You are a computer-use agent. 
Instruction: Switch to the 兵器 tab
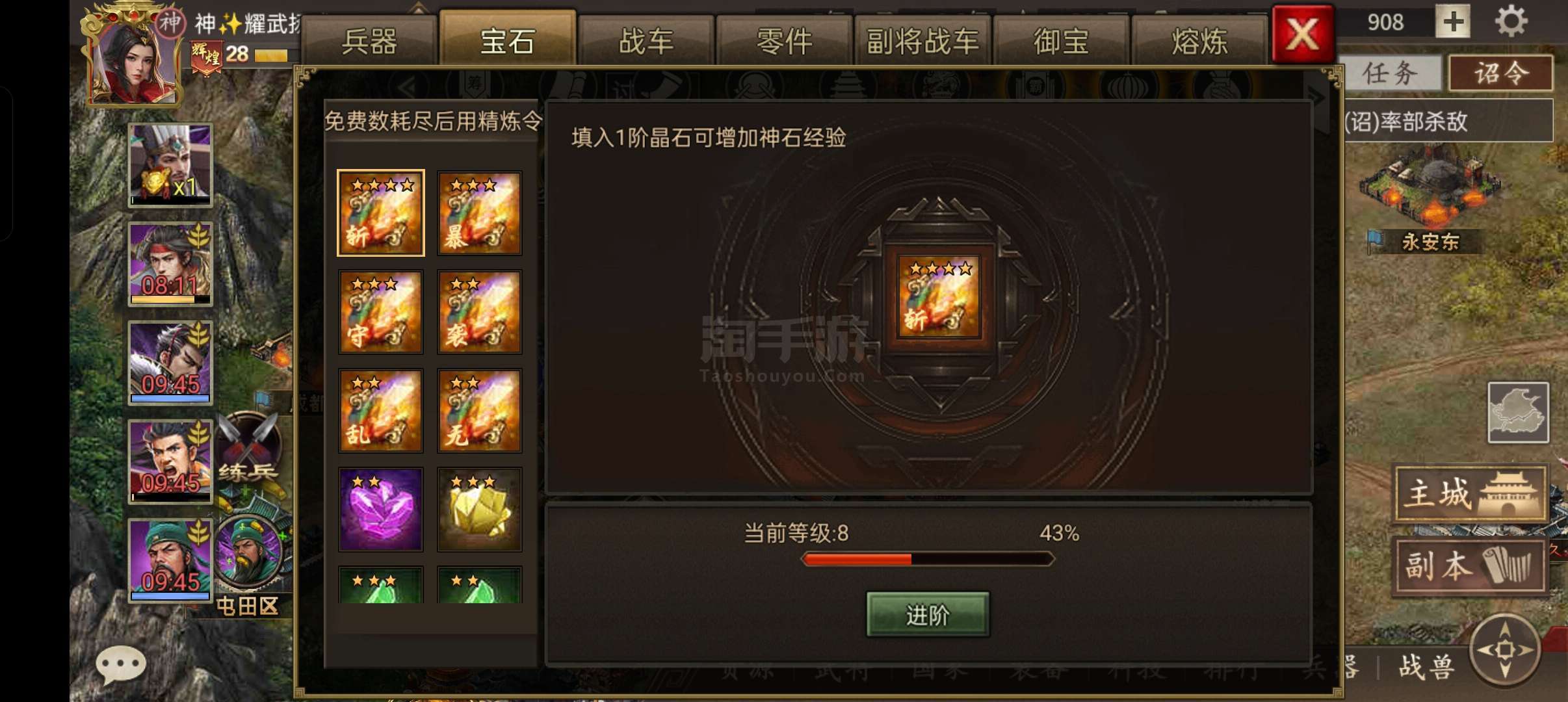tap(369, 40)
